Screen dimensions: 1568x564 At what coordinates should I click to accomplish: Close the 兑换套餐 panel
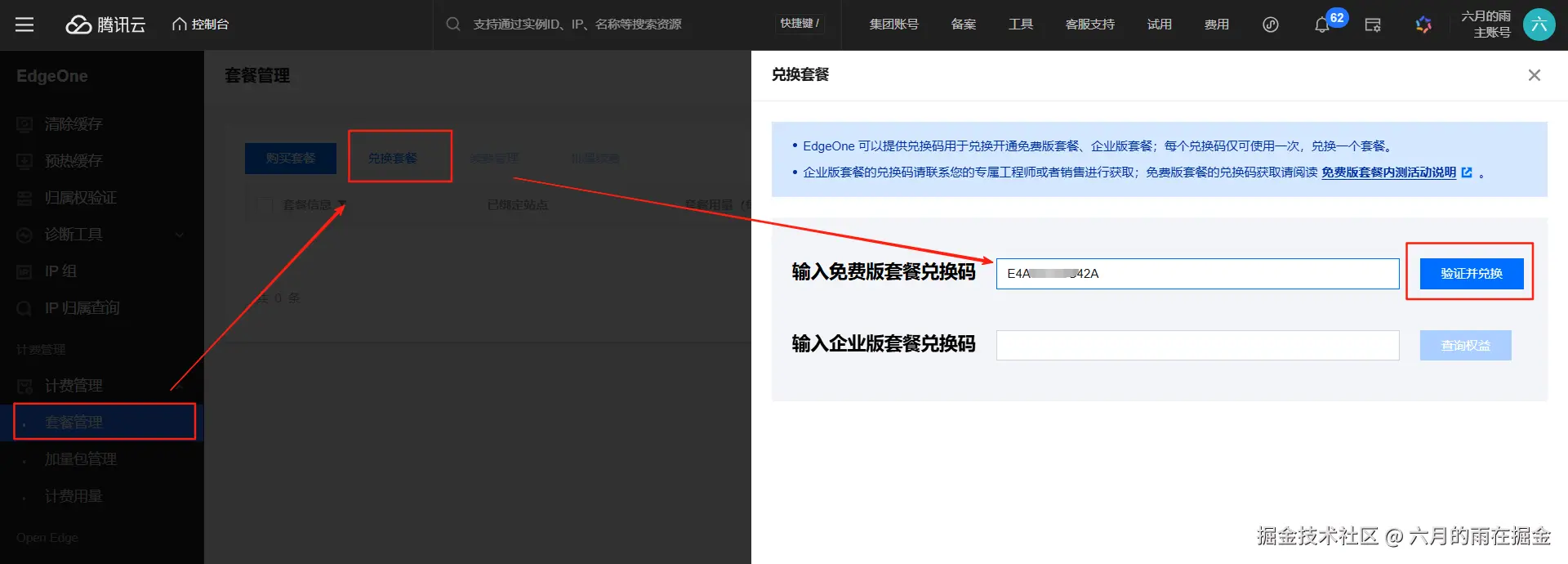(1535, 75)
